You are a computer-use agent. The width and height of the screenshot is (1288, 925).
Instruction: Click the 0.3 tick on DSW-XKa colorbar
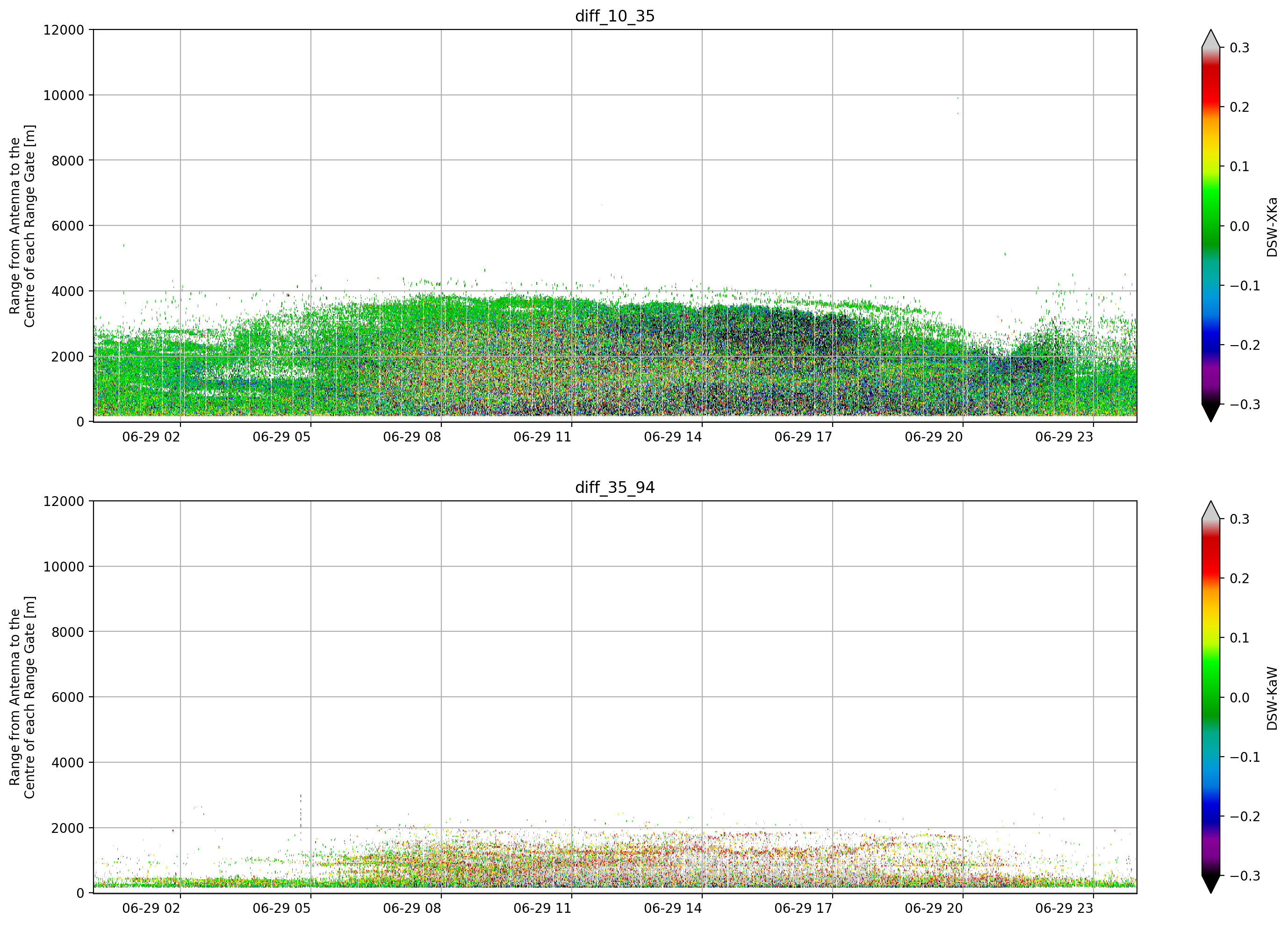[x=1239, y=48]
